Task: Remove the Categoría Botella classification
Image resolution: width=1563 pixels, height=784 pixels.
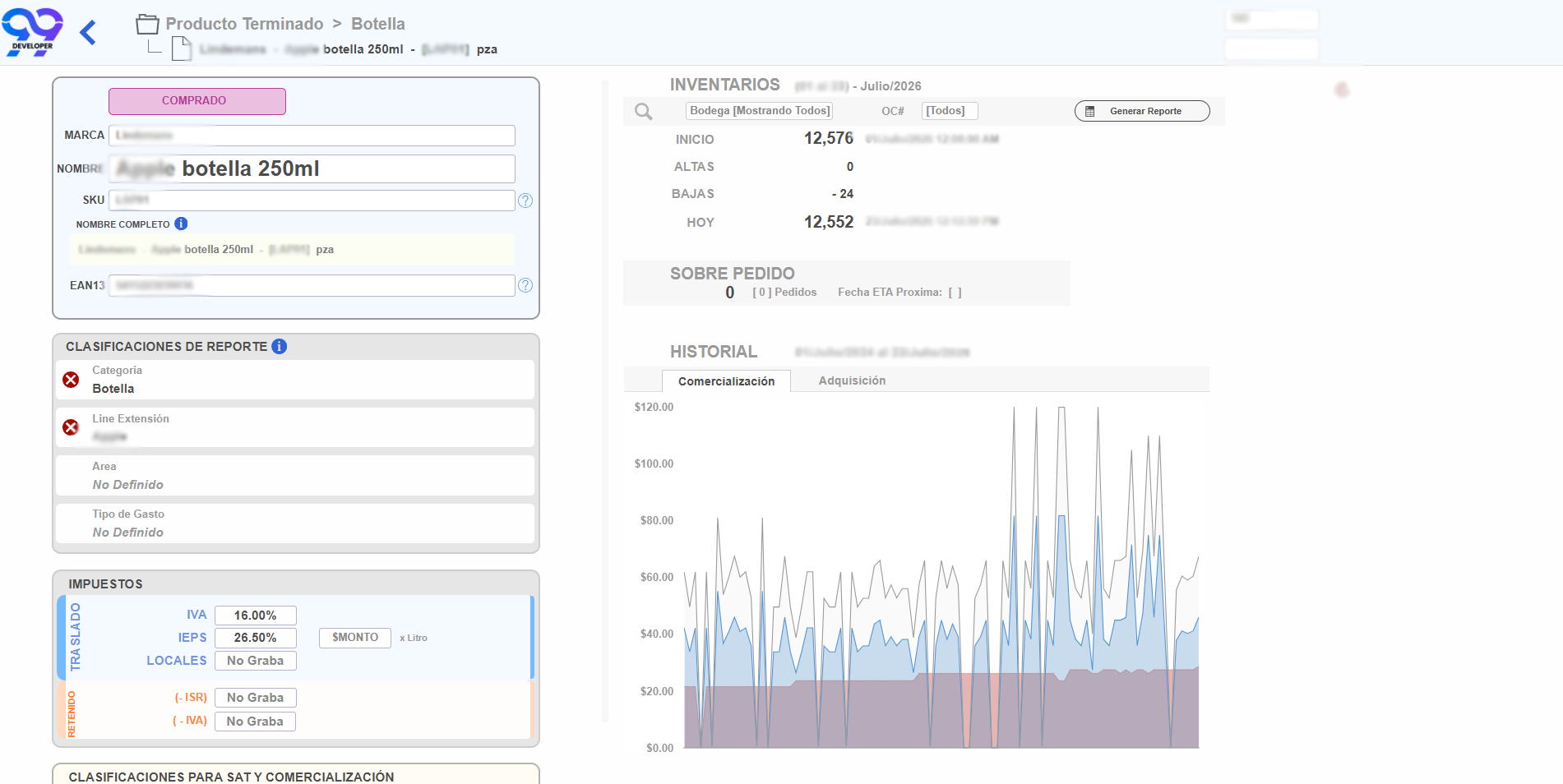Action: pyautogui.click(x=72, y=380)
